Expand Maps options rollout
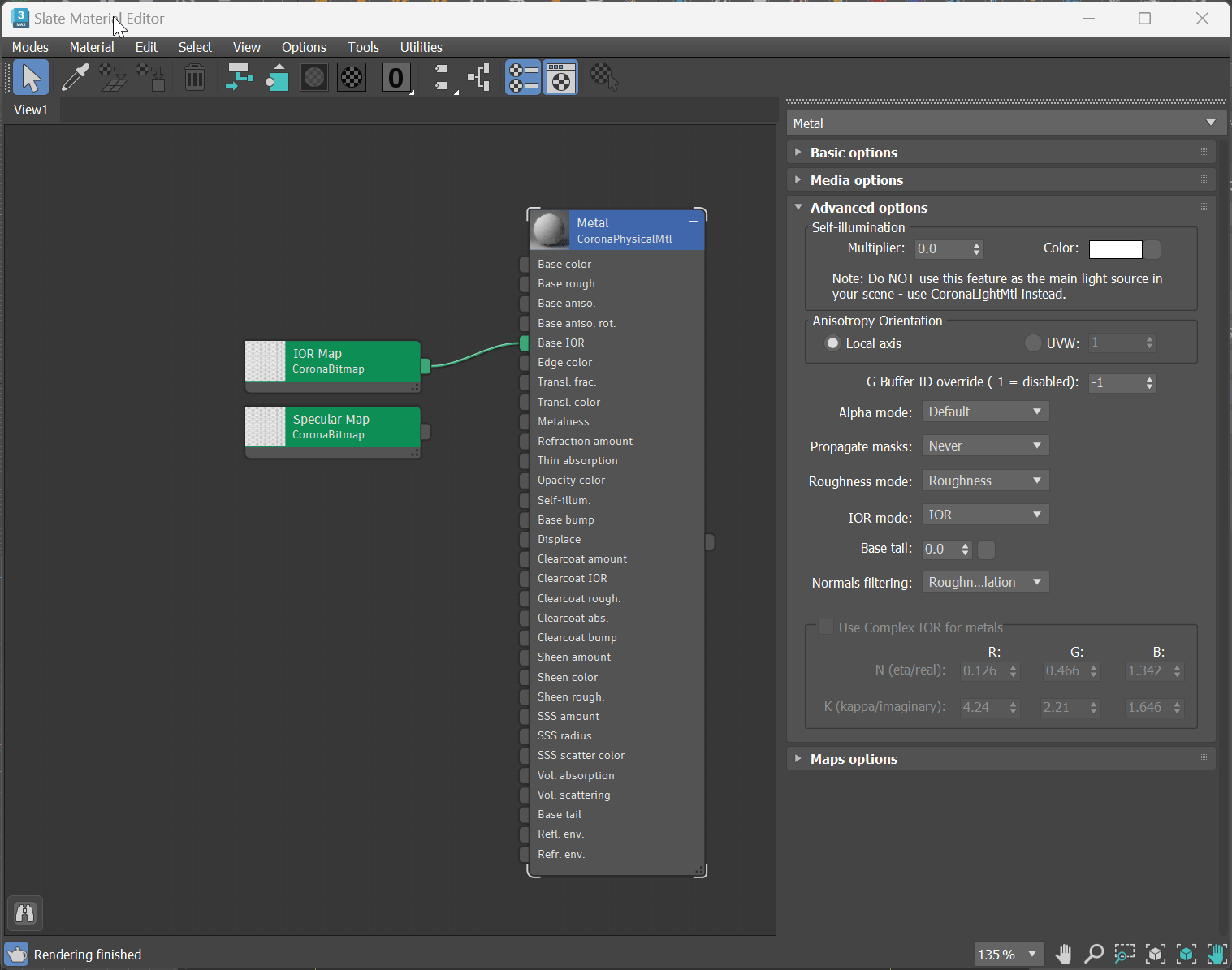Image resolution: width=1232 pixels, height=970 pixels. pos(1001,759)
